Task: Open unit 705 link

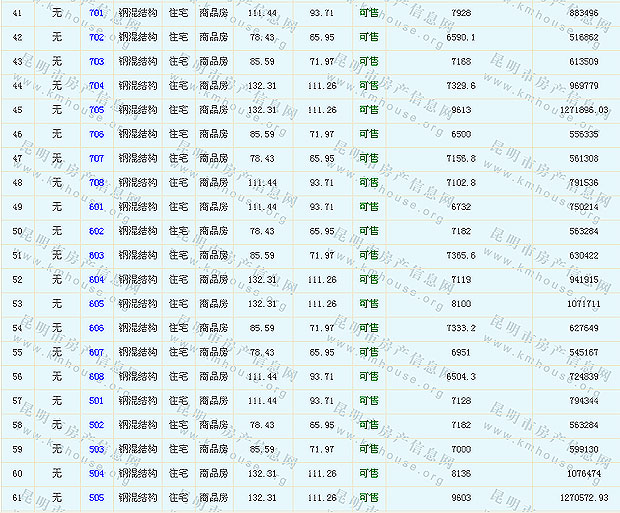Action: pos(96,110)
